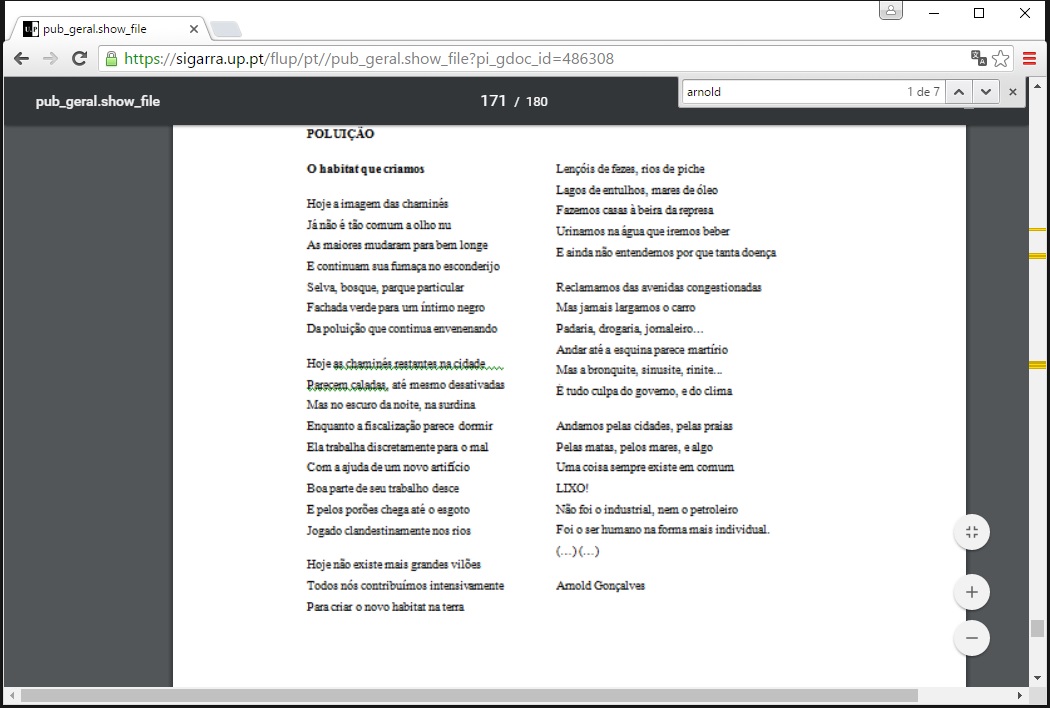Click horizontal scrollbar left arrow

tap(10, 695)
